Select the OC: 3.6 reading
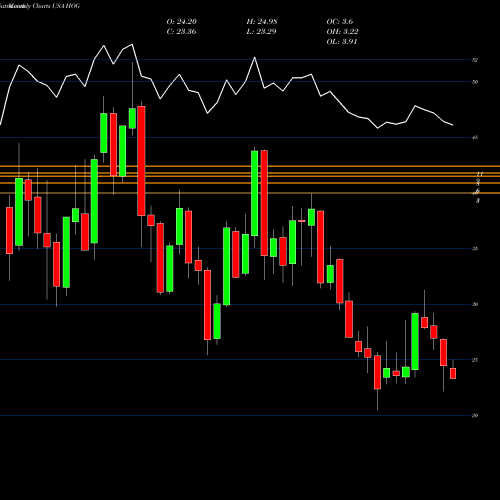The height and width of the screenshot is (500, 500). click(340, 22)
